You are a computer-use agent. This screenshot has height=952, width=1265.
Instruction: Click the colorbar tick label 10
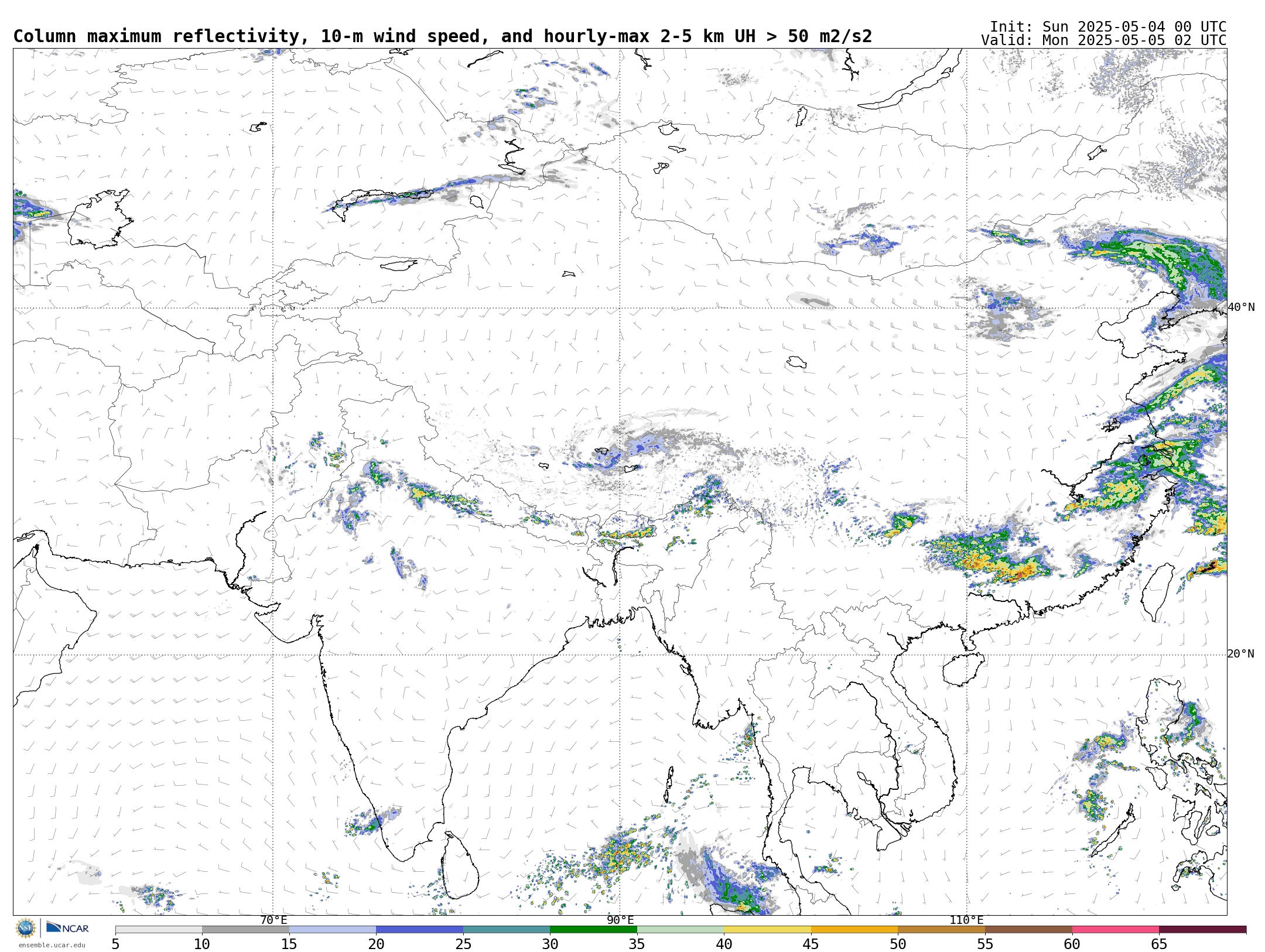click(x=202, y=944)
